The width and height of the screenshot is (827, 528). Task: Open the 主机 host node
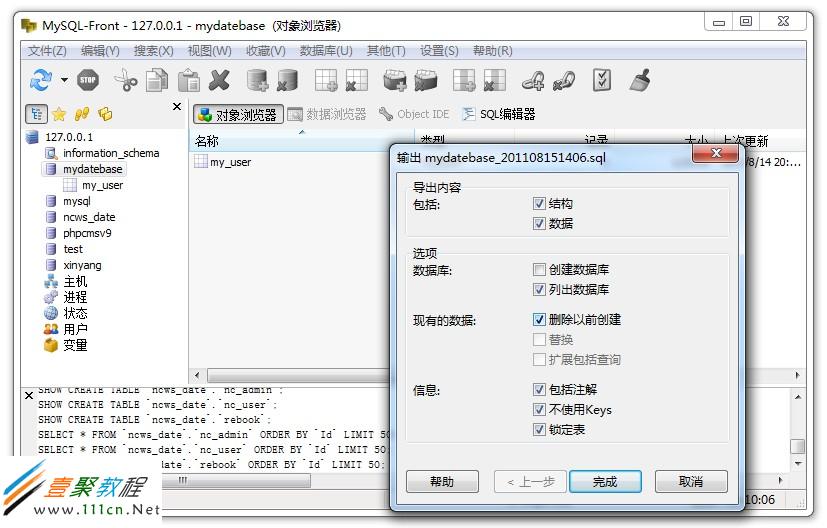click(x=75, y=282)
